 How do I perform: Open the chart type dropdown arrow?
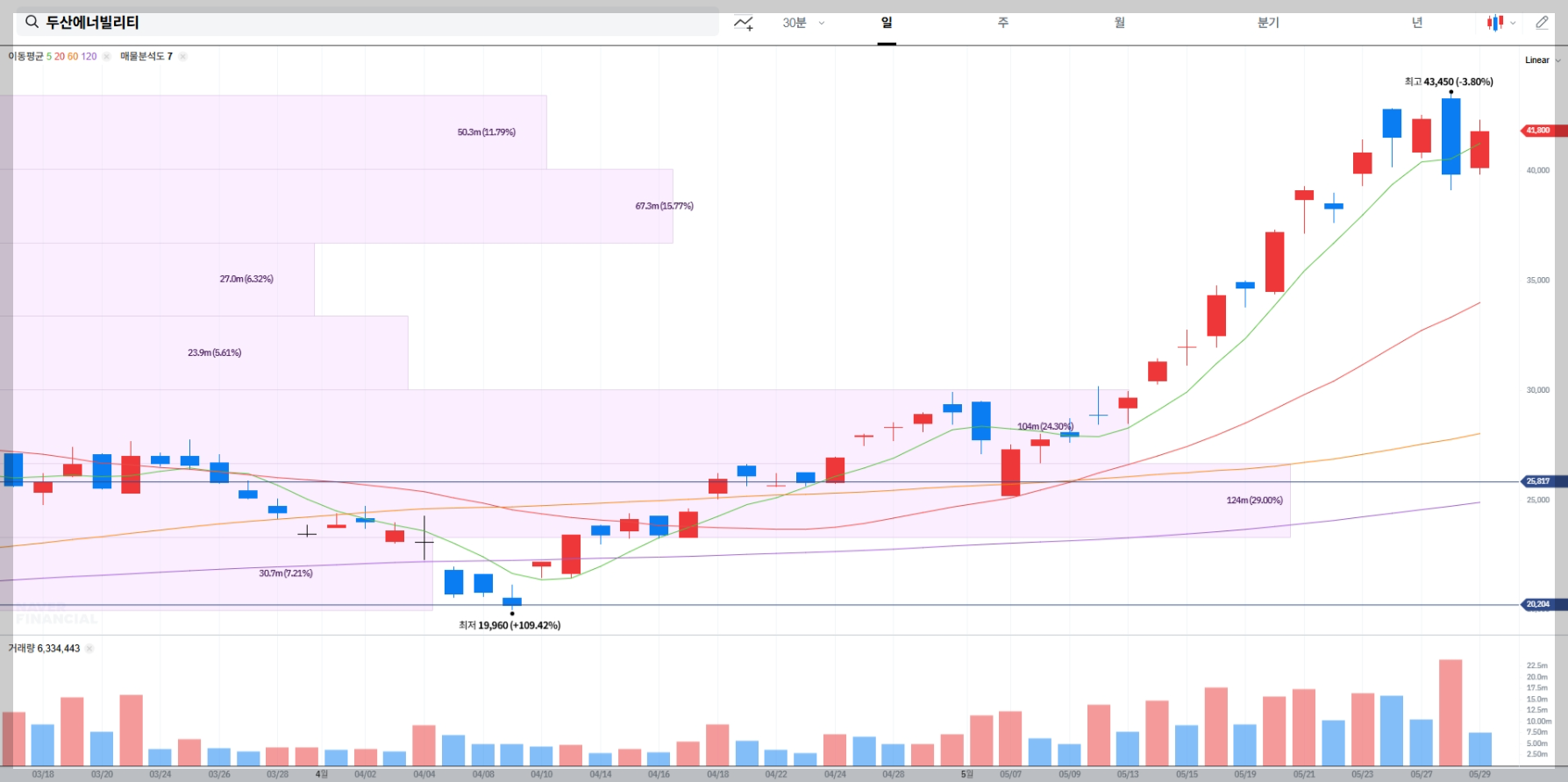tap(1513, 24)
